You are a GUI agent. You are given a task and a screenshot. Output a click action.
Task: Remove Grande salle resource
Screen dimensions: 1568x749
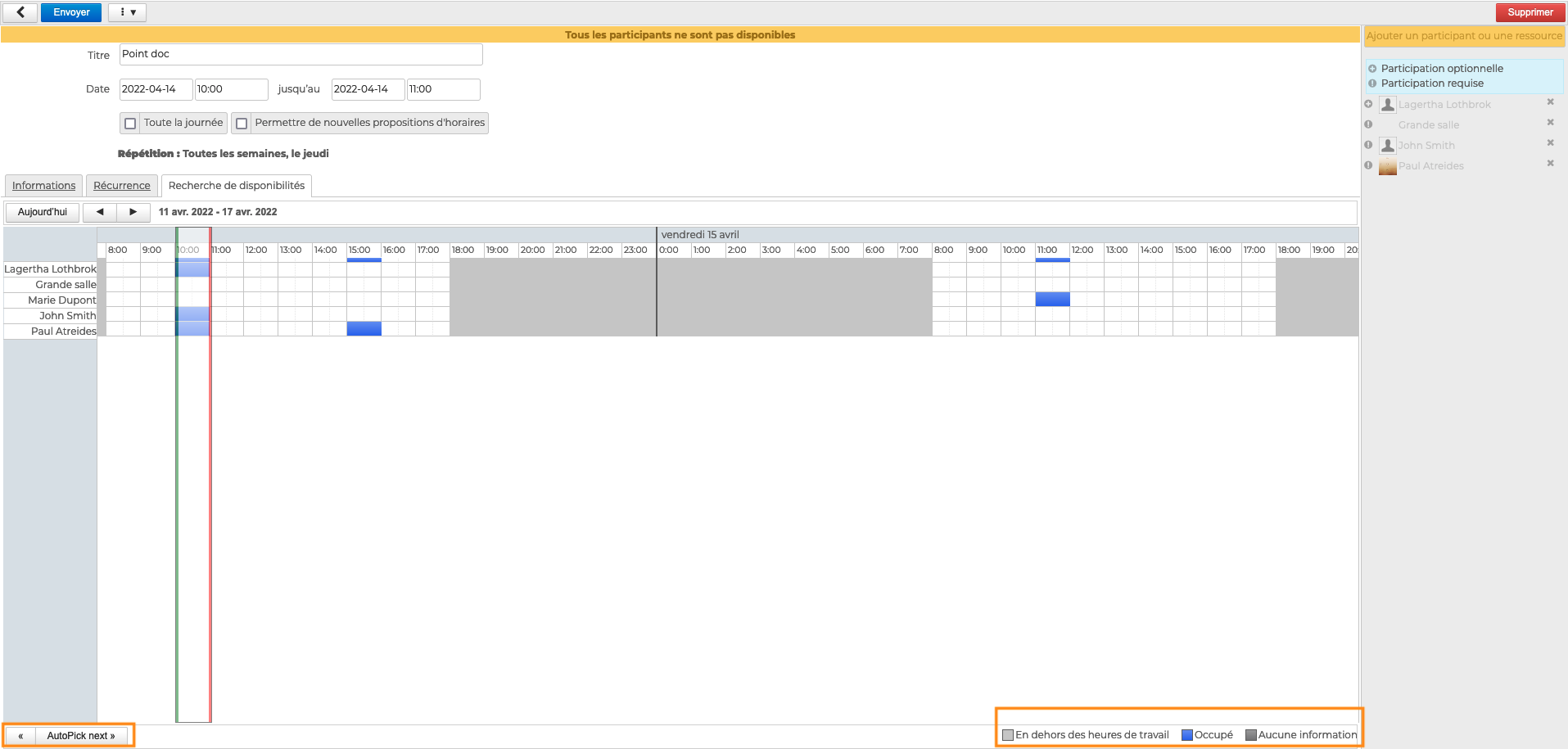tap(1550, 123)
